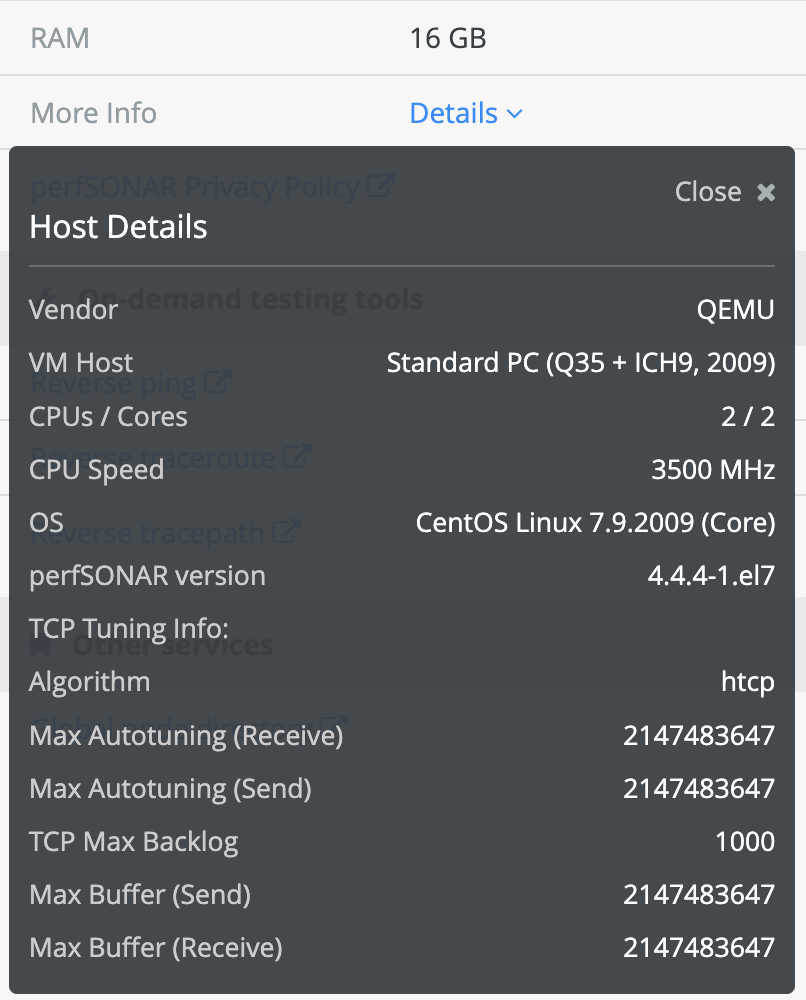Click the Standard PC (Q35 + ICH9, 2009) value
This screenshot has height=1000, width=806.
tap(581, 363)
